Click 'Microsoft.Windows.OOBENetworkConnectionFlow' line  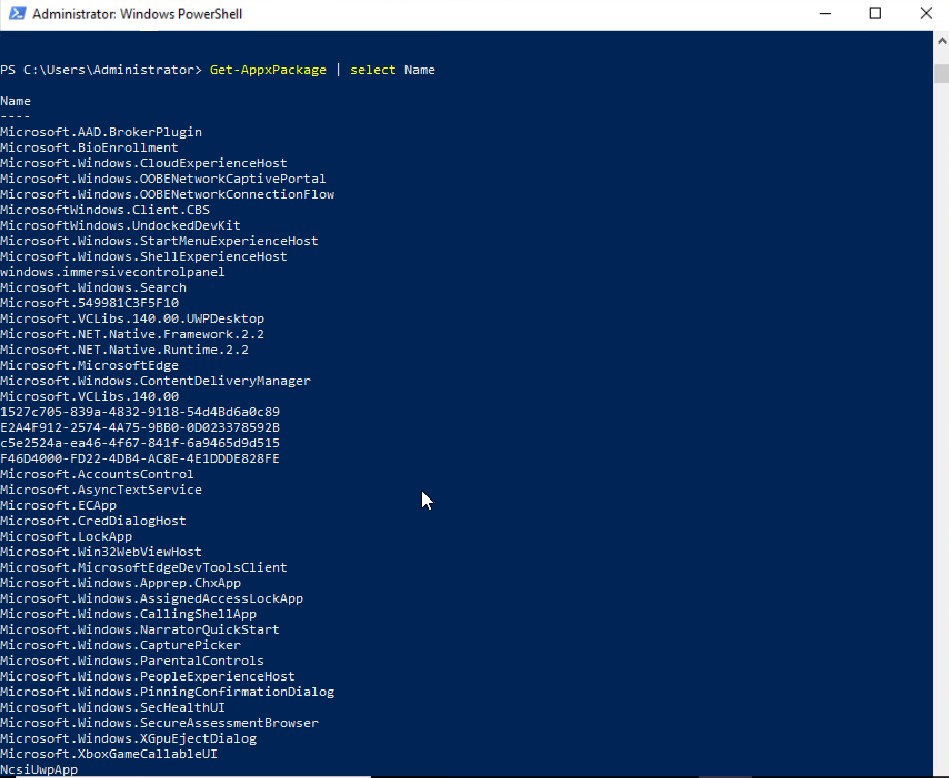(168, 194)
